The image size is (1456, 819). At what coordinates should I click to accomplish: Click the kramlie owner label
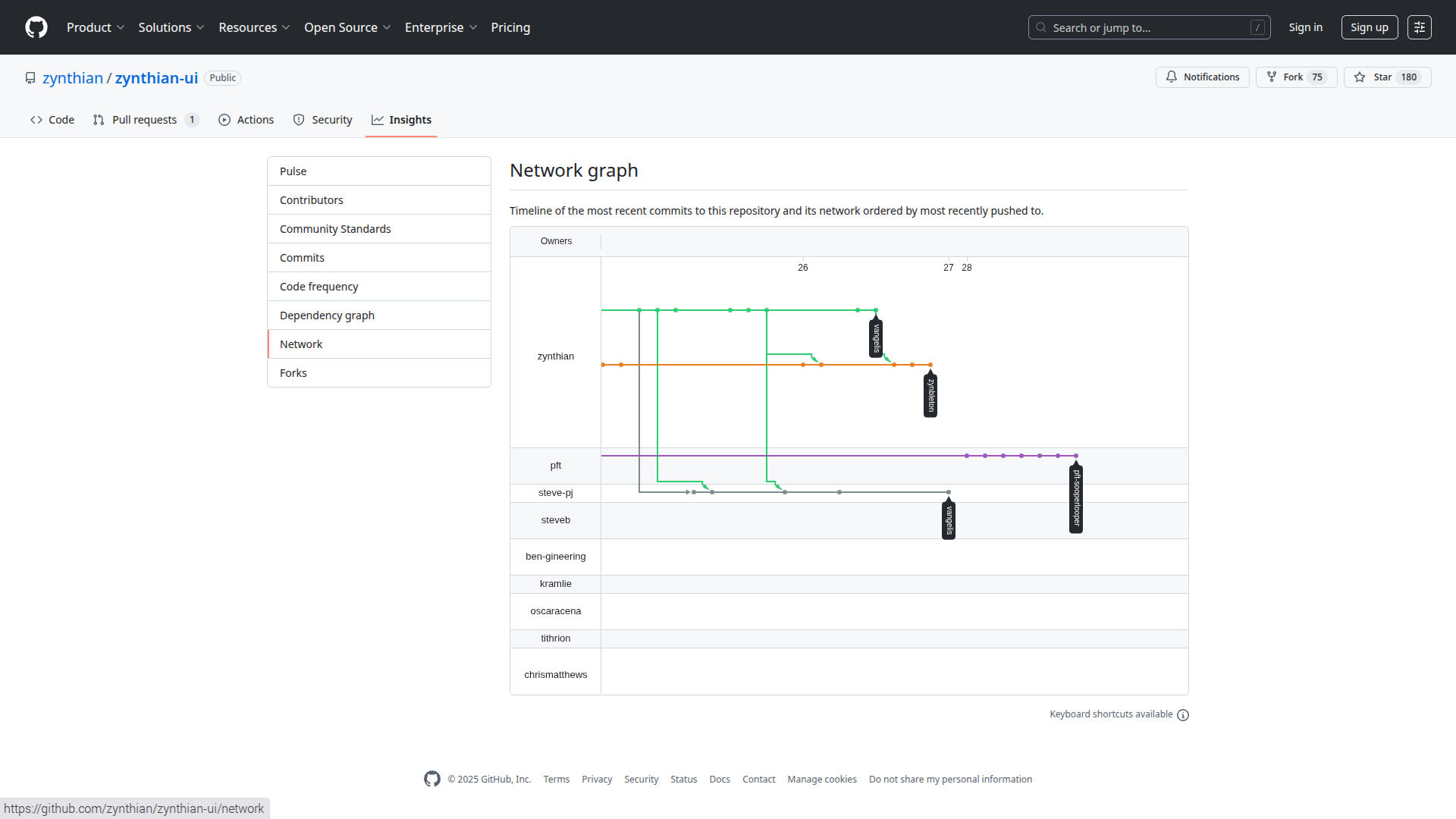556,584
